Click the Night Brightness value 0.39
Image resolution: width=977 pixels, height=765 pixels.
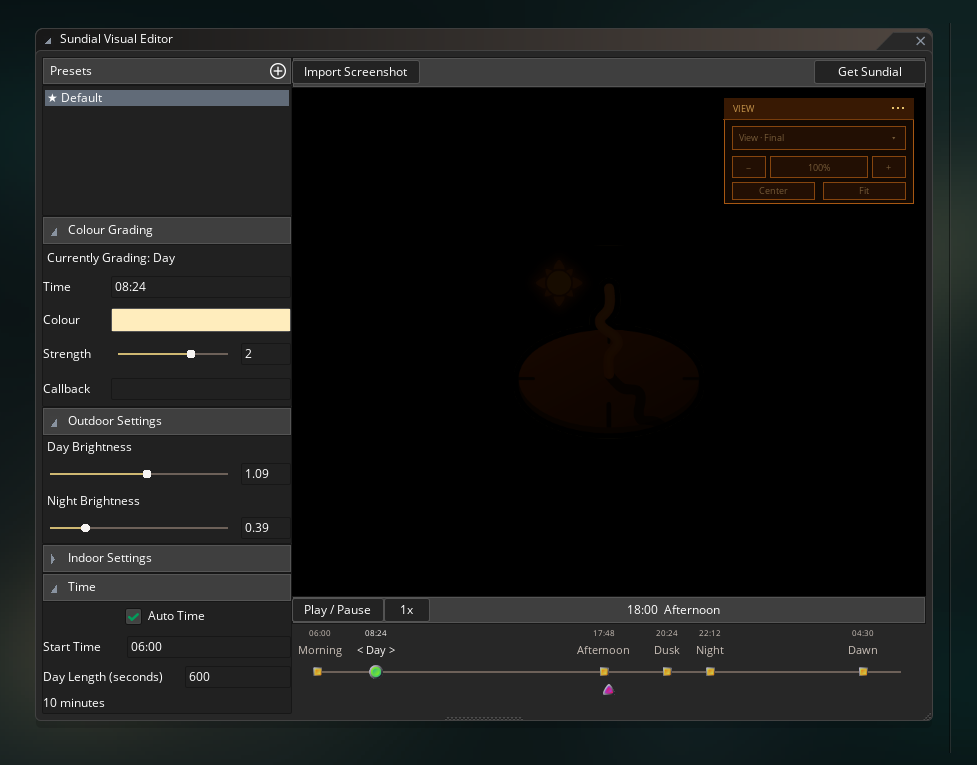(265, 528)
